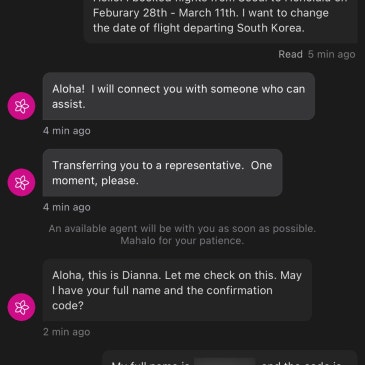Select the sent message about changing the flight date

click(x=221, y=21)
